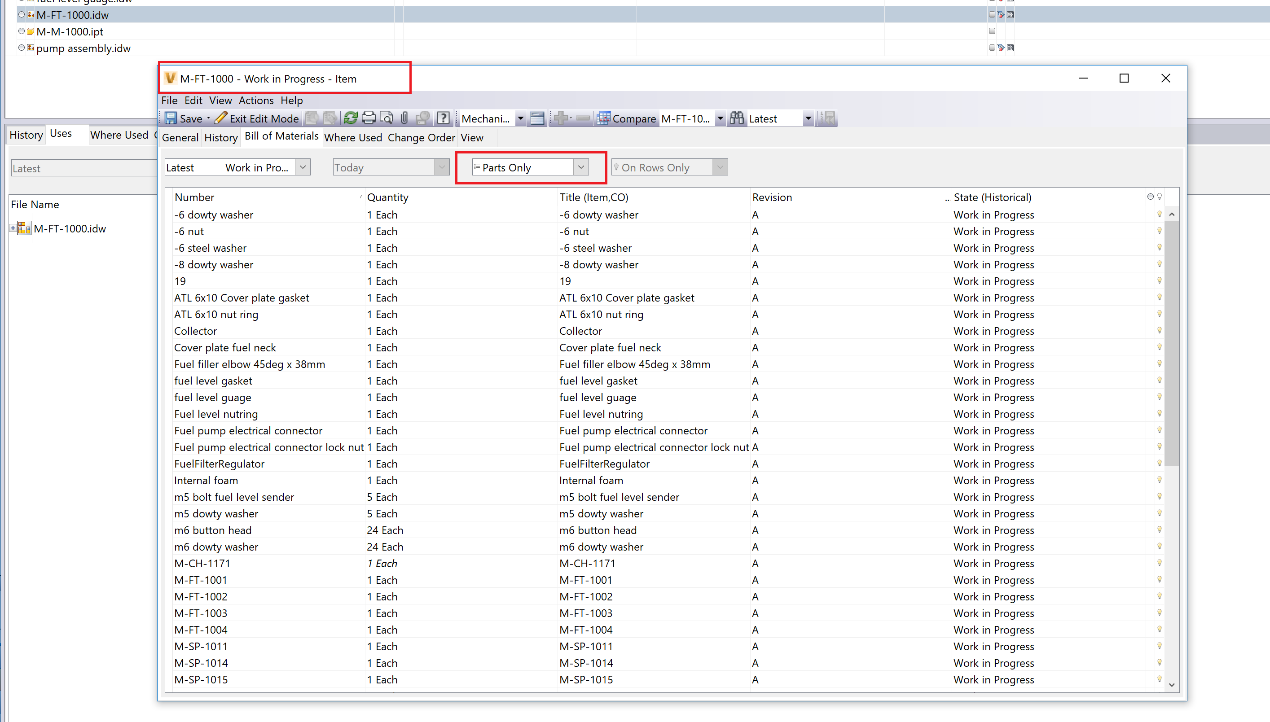Click the Exit Edit Mode pencil button
This screenshot has height=722, width=1270.
(257, 118)
